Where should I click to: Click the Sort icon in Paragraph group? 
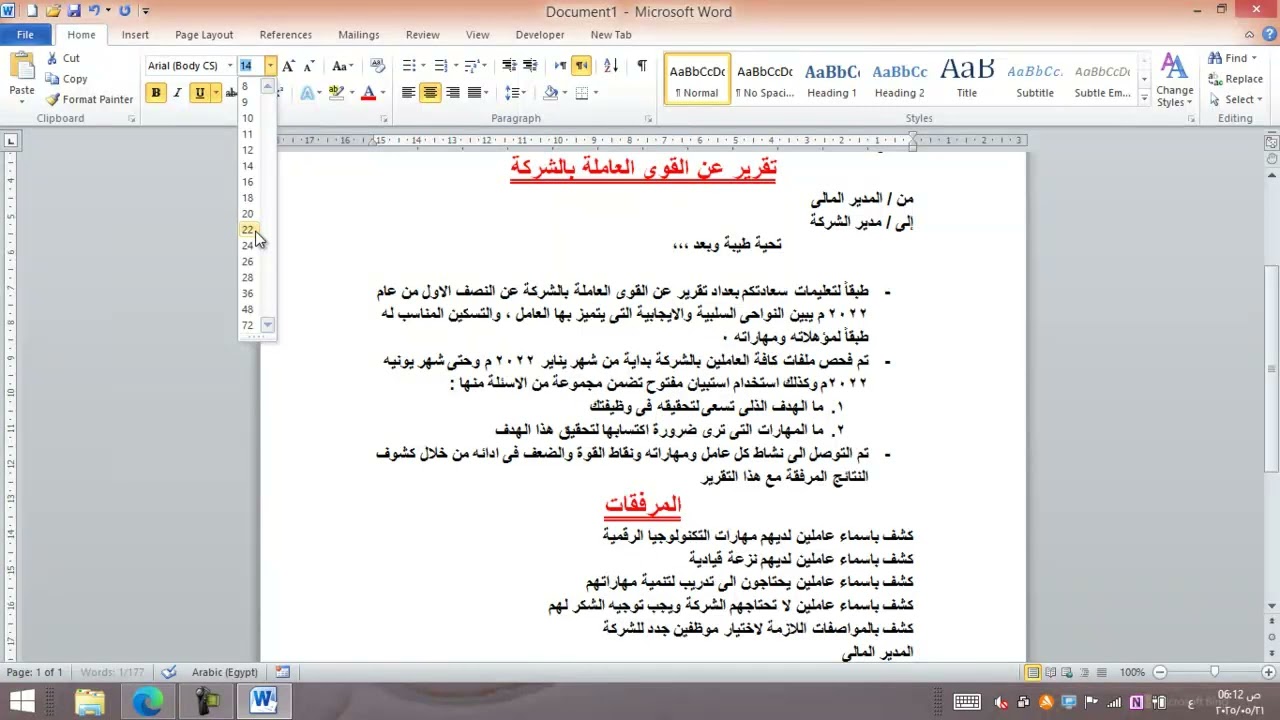tap(611, 66)
